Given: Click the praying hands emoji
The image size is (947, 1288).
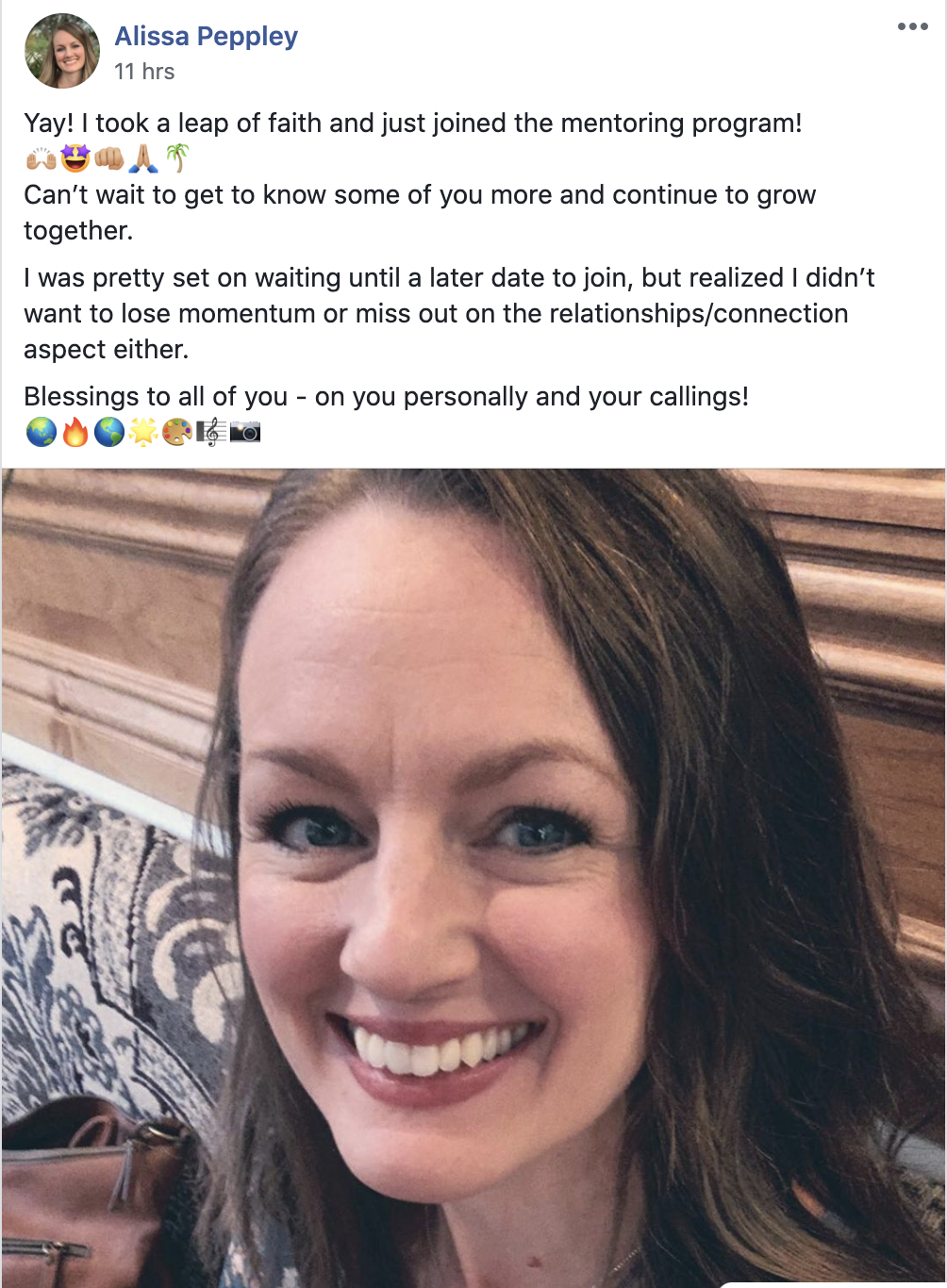Looking at the screenshot, I should 143,158.
